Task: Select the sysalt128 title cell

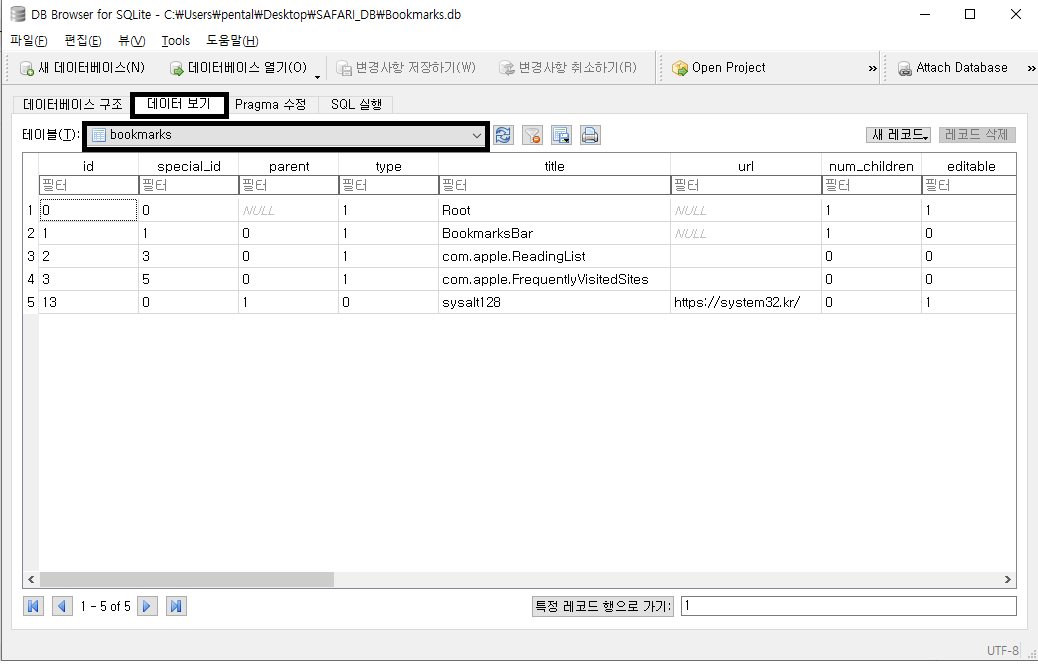Action: pos(555,302)
